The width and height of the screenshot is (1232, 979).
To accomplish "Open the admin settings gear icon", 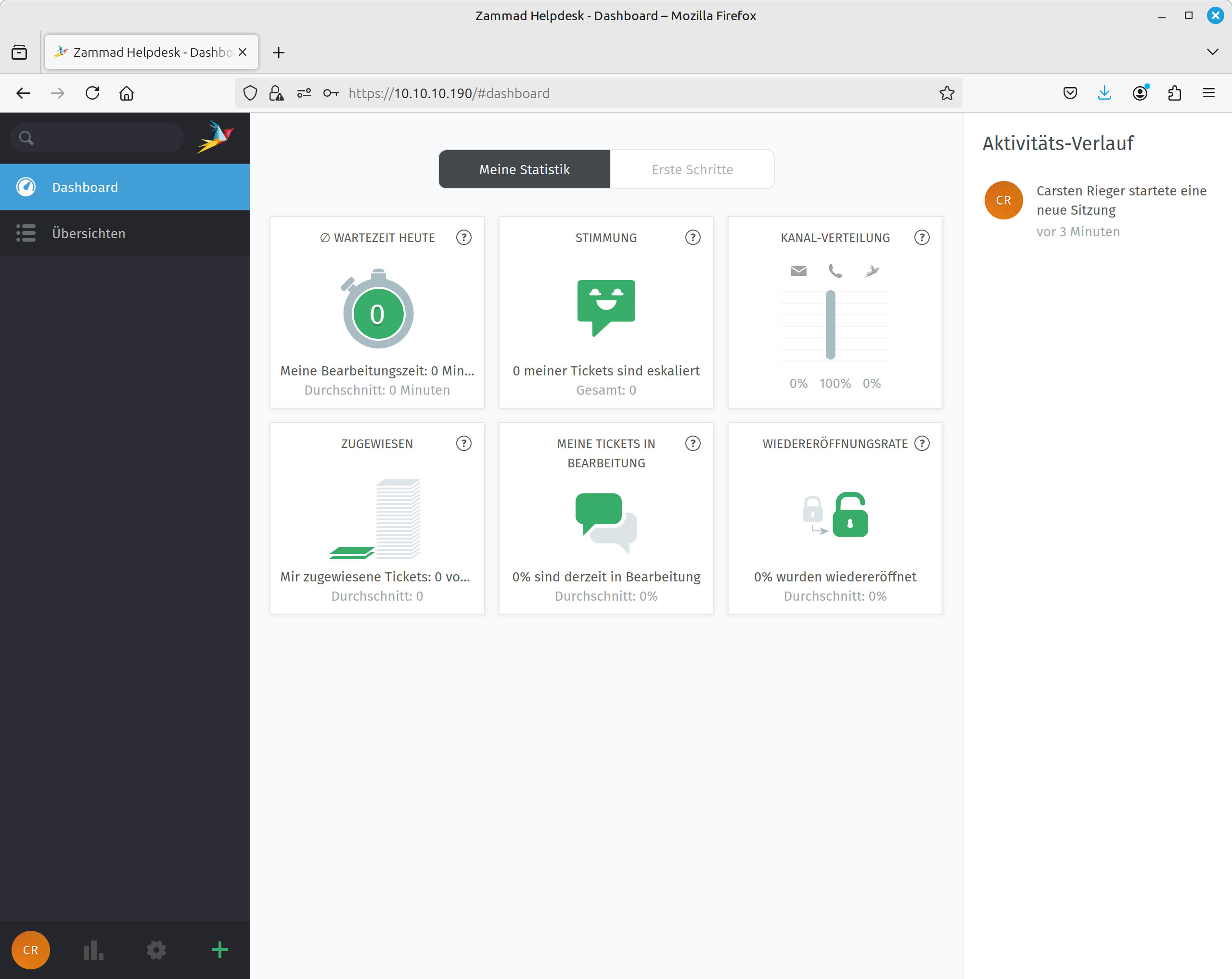I will pyautogui.click(x=156, y=950).
